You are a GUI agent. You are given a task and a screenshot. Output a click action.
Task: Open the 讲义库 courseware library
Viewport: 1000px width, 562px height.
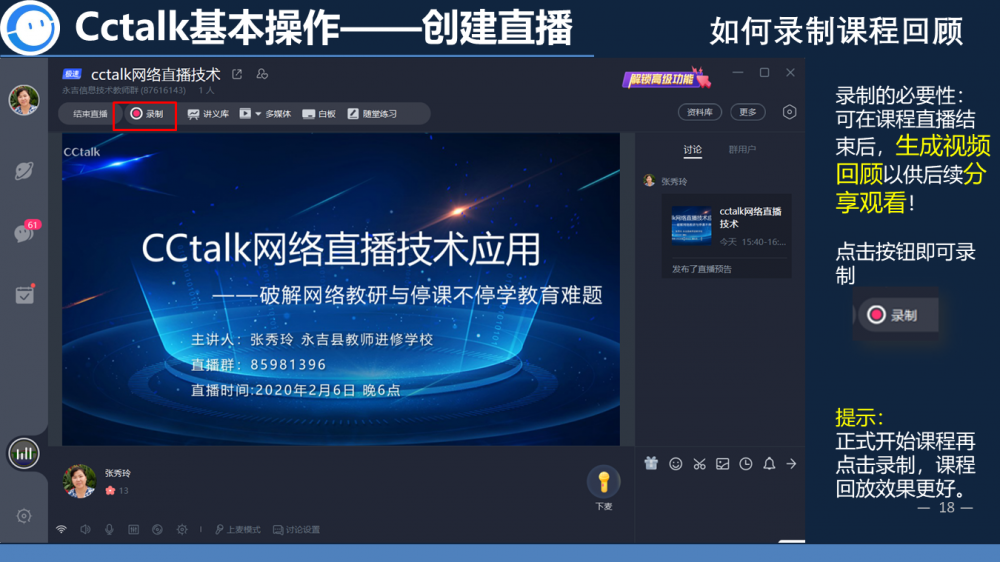click(x=208, y=114)
